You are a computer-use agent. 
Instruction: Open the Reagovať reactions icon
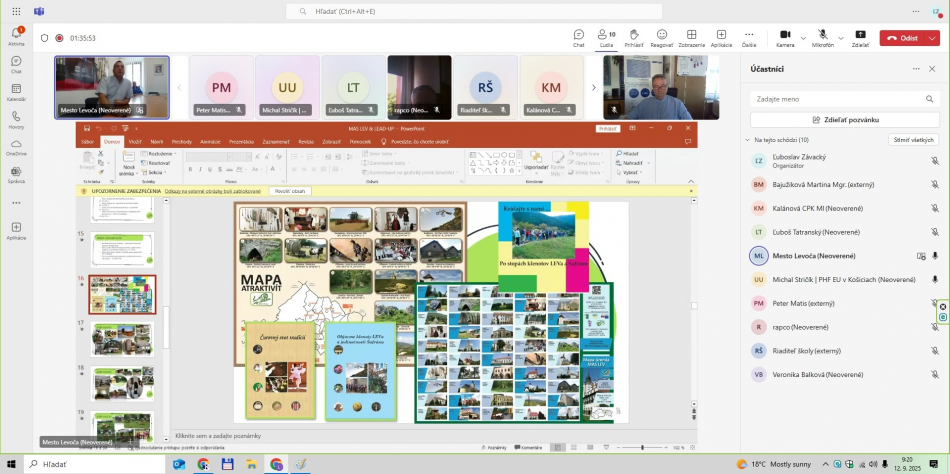tap(662, 35)
